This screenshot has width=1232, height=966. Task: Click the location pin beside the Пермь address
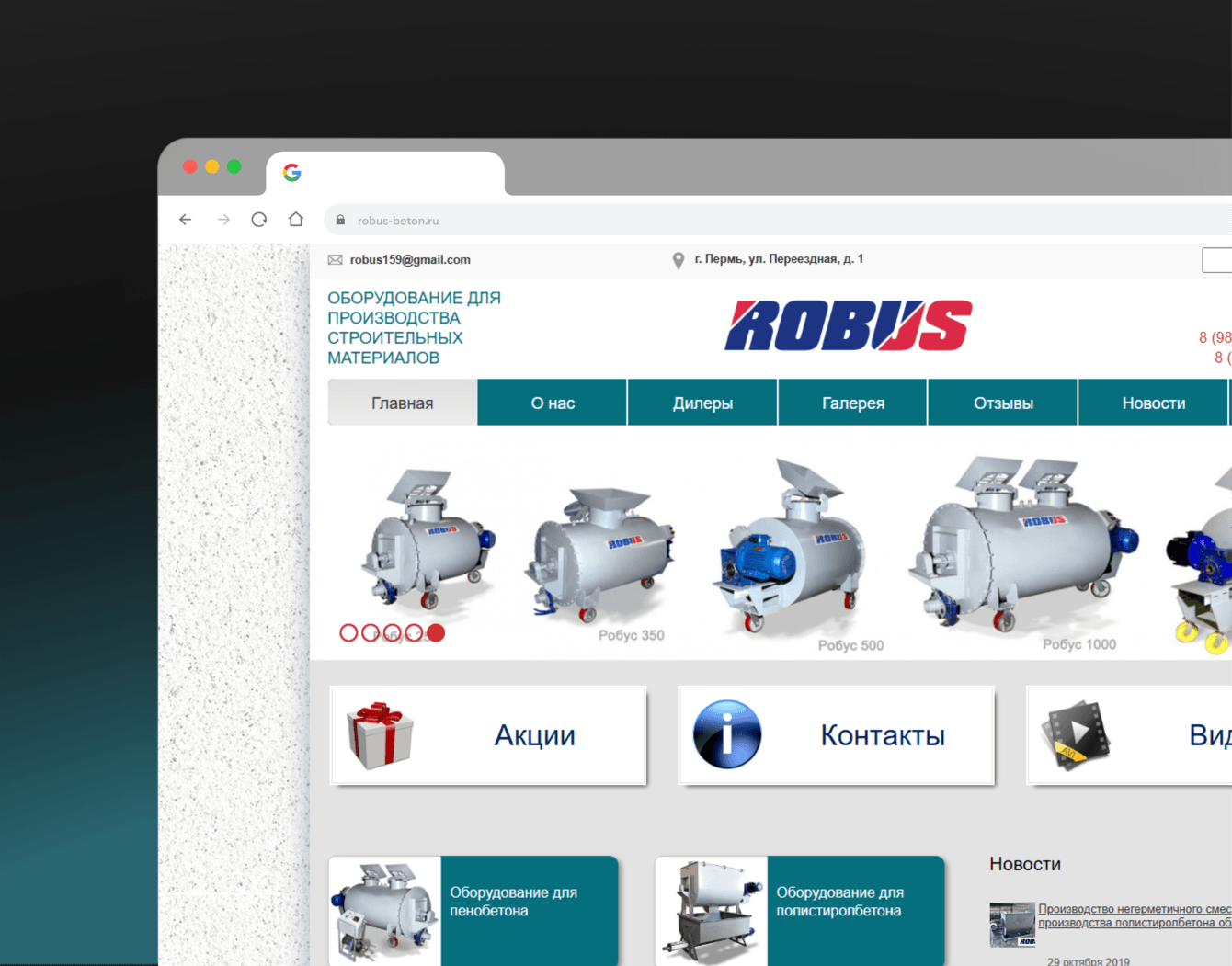click(x=678, y=259)
